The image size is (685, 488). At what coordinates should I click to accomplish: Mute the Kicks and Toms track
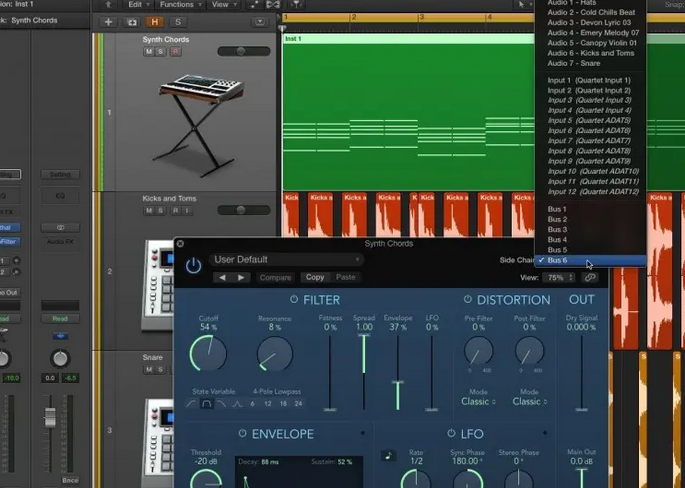[149, 211]
